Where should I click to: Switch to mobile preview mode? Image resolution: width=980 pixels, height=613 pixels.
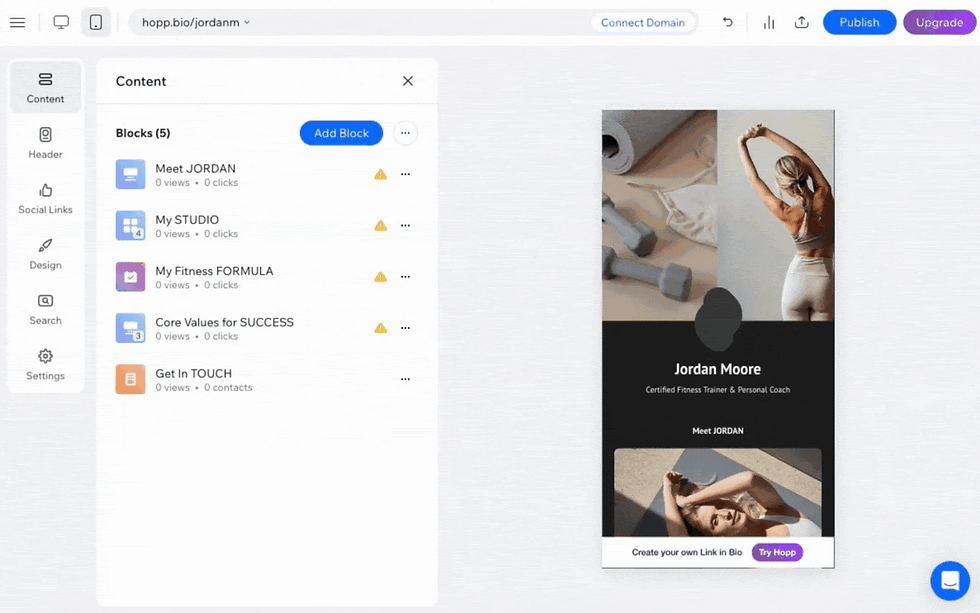[96, 22]
